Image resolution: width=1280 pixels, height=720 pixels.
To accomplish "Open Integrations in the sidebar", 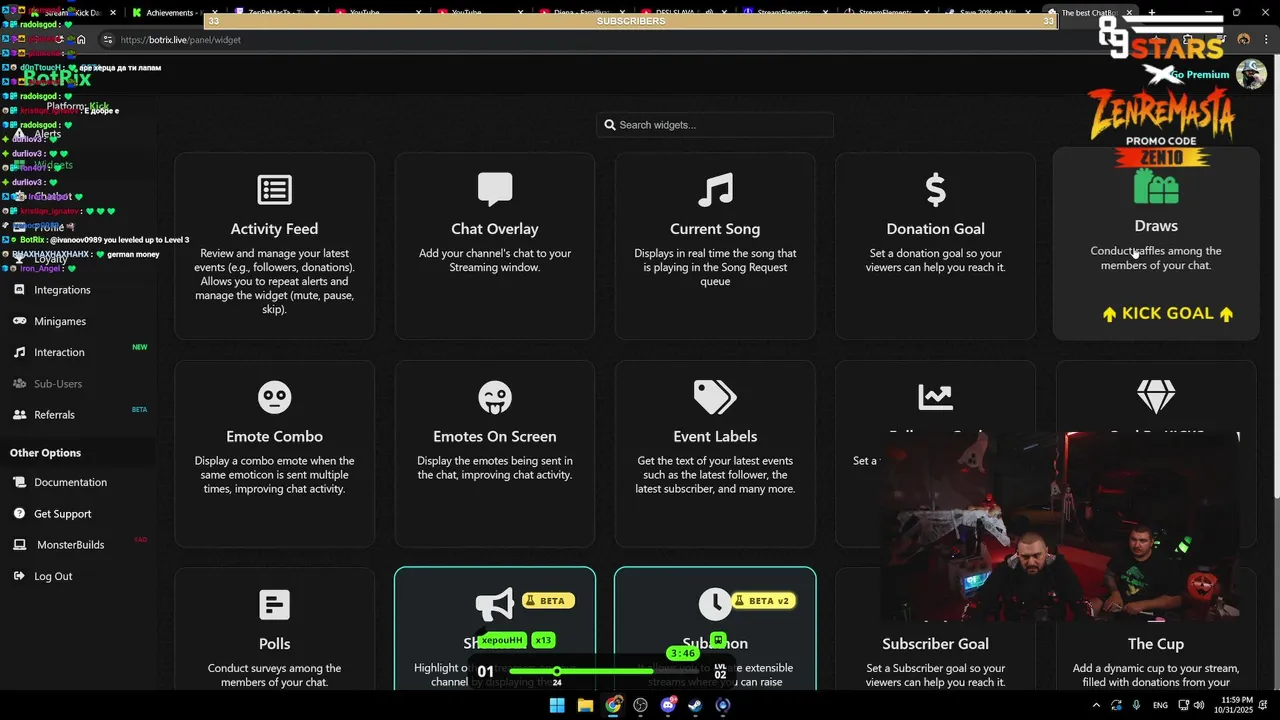I will [x=62, y=290].
